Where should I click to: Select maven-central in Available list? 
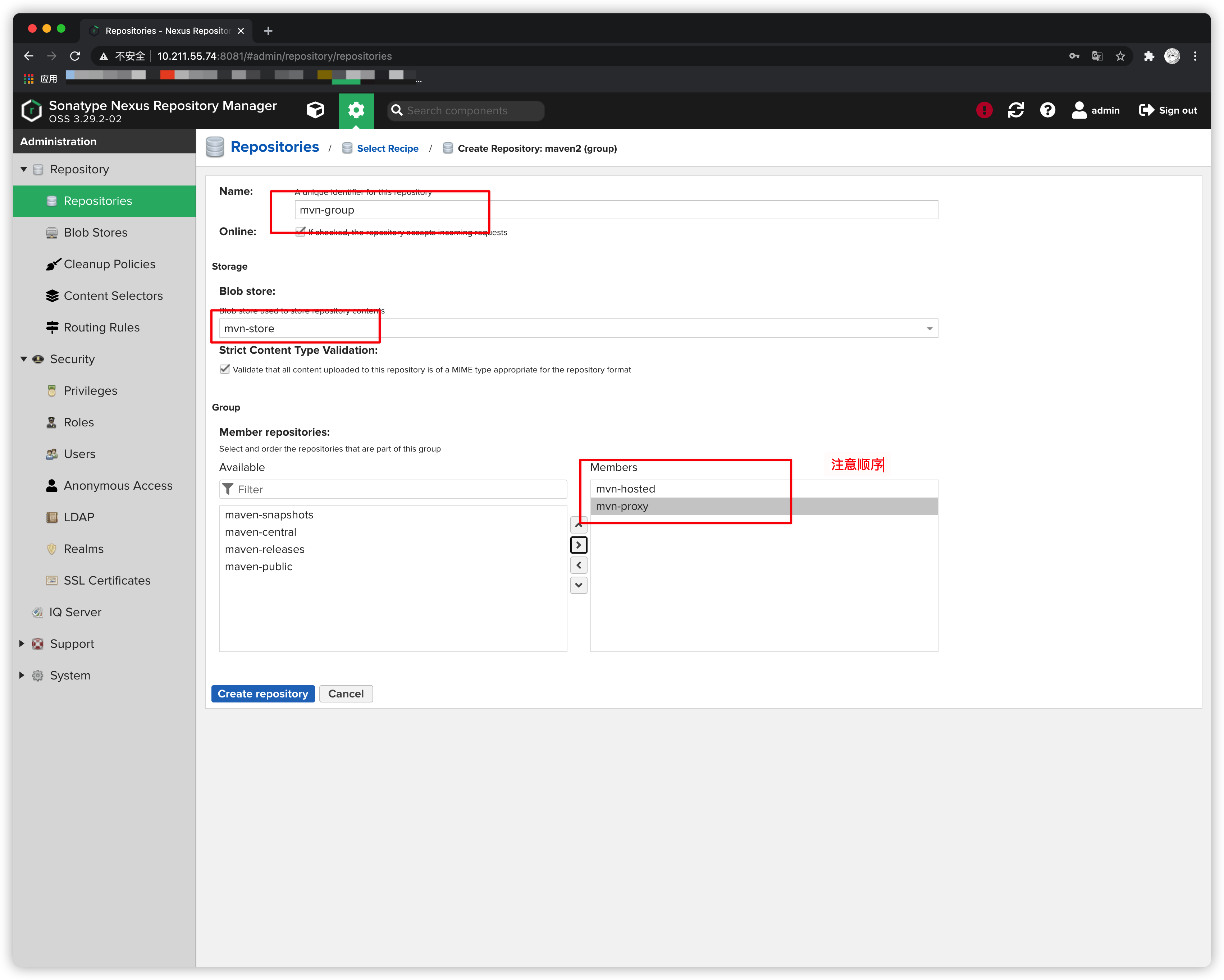[261, 532]
